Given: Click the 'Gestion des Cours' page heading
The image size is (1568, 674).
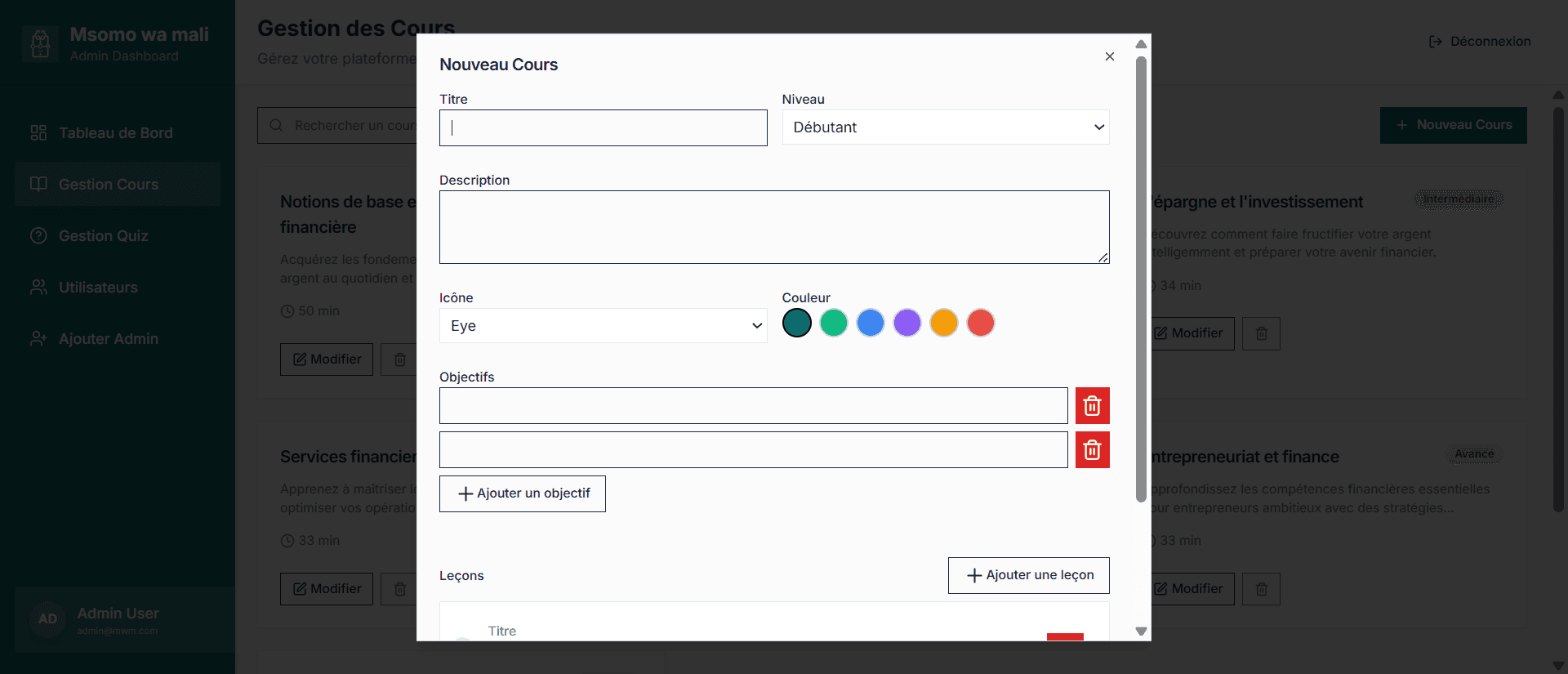Looking at the screenshot, I should coord(356,29).
